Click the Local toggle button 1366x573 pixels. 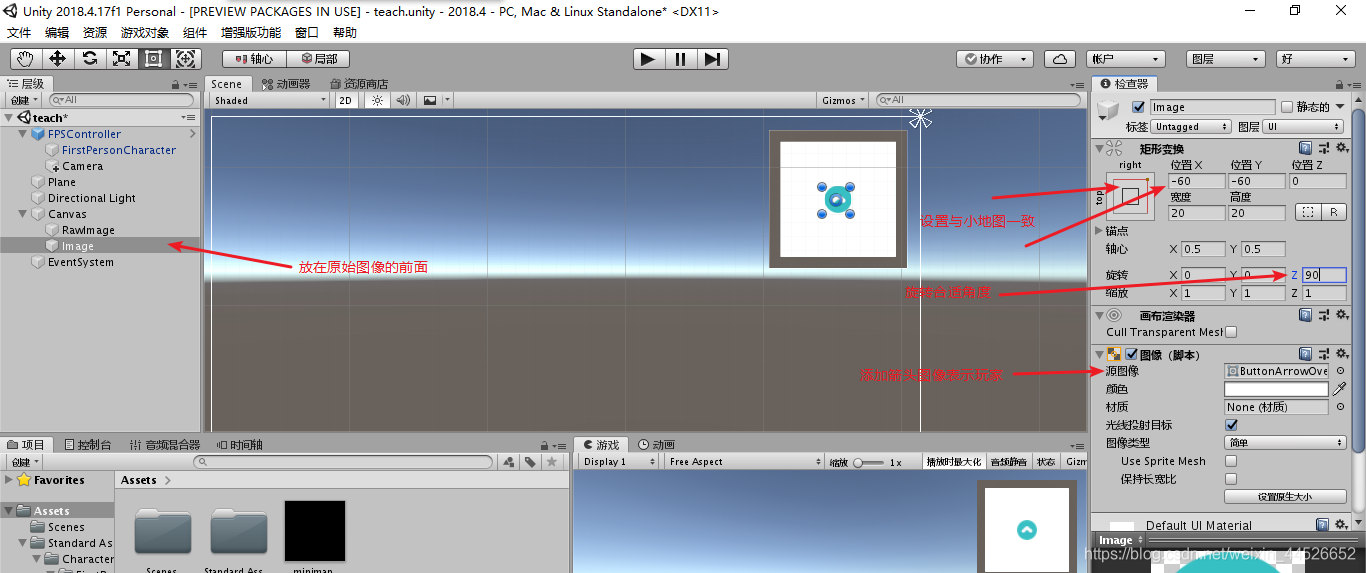(319, 59)
